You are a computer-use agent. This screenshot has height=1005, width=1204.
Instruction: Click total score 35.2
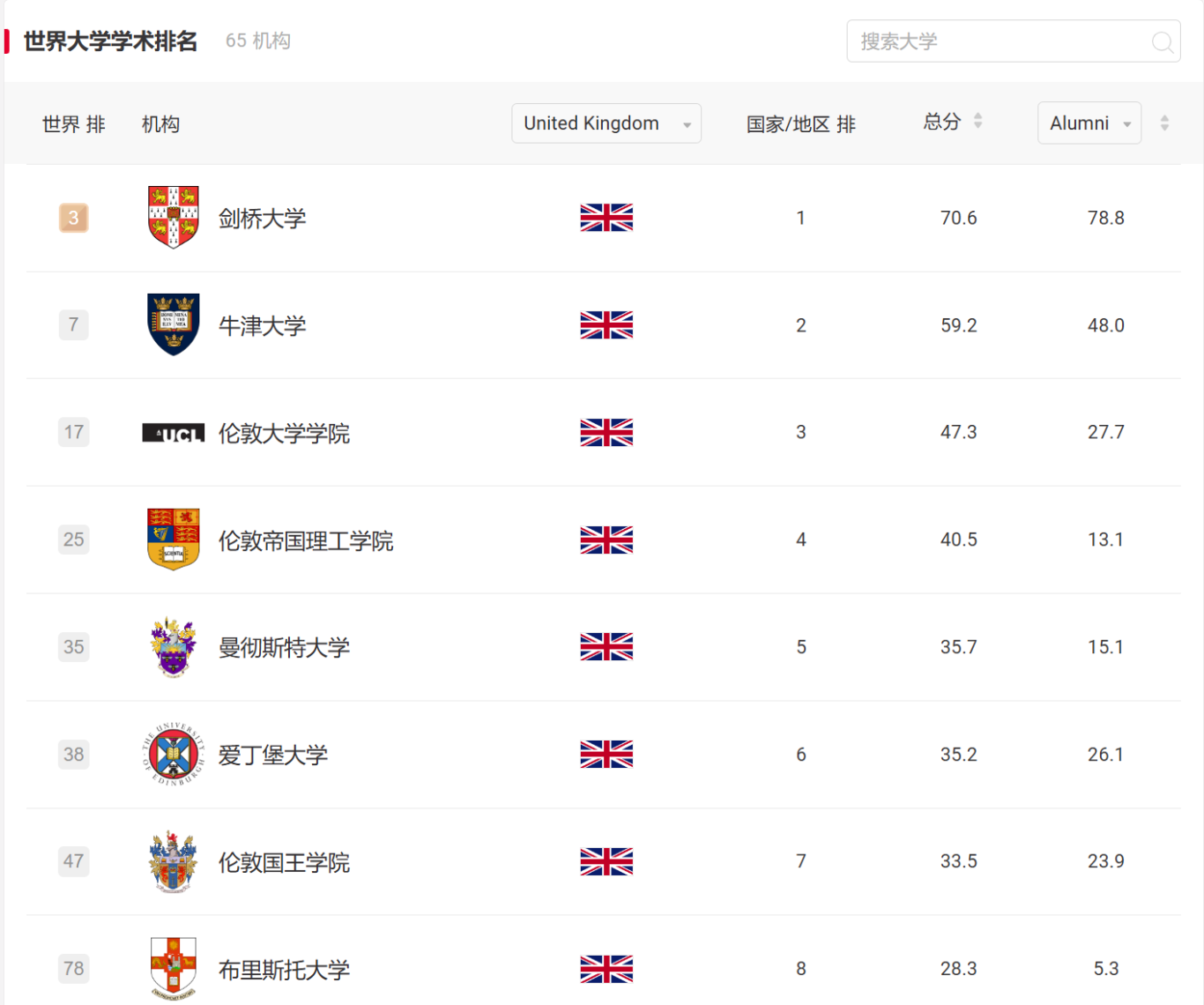coord(958,755)
